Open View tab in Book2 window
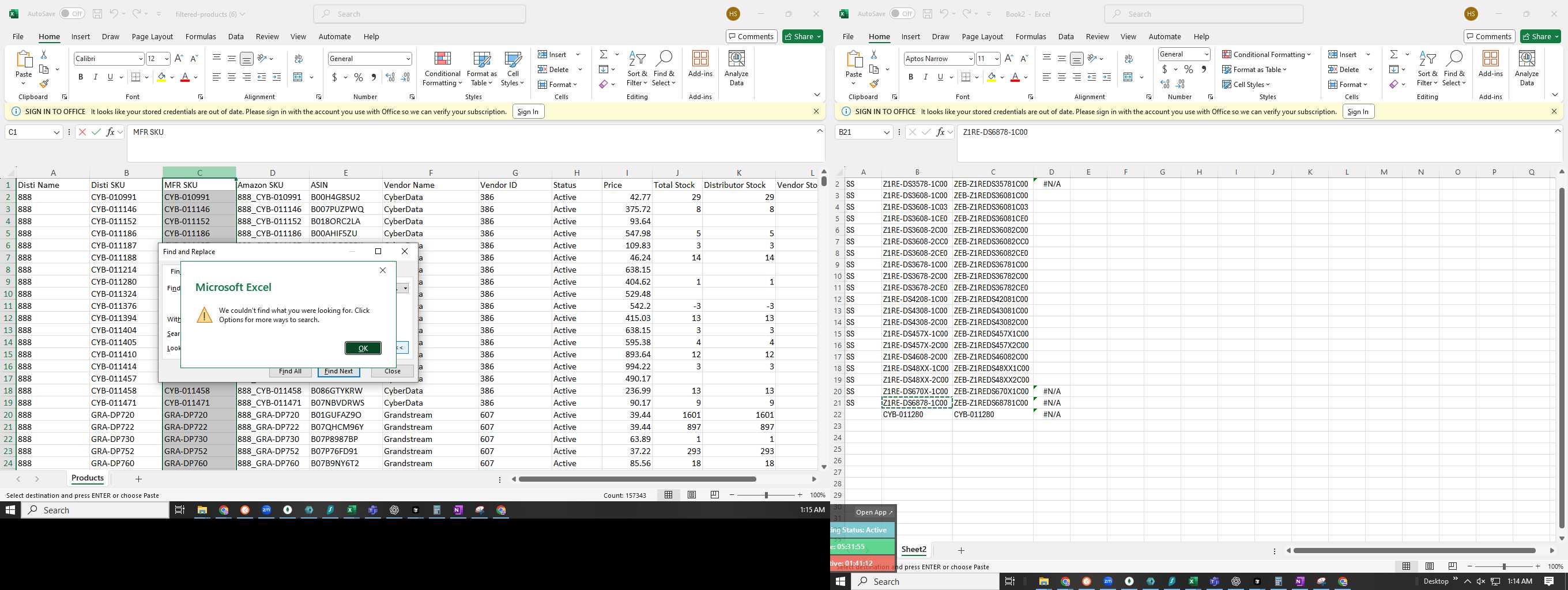Screen dimensions: 1568x590 [x=1128, y=36]
